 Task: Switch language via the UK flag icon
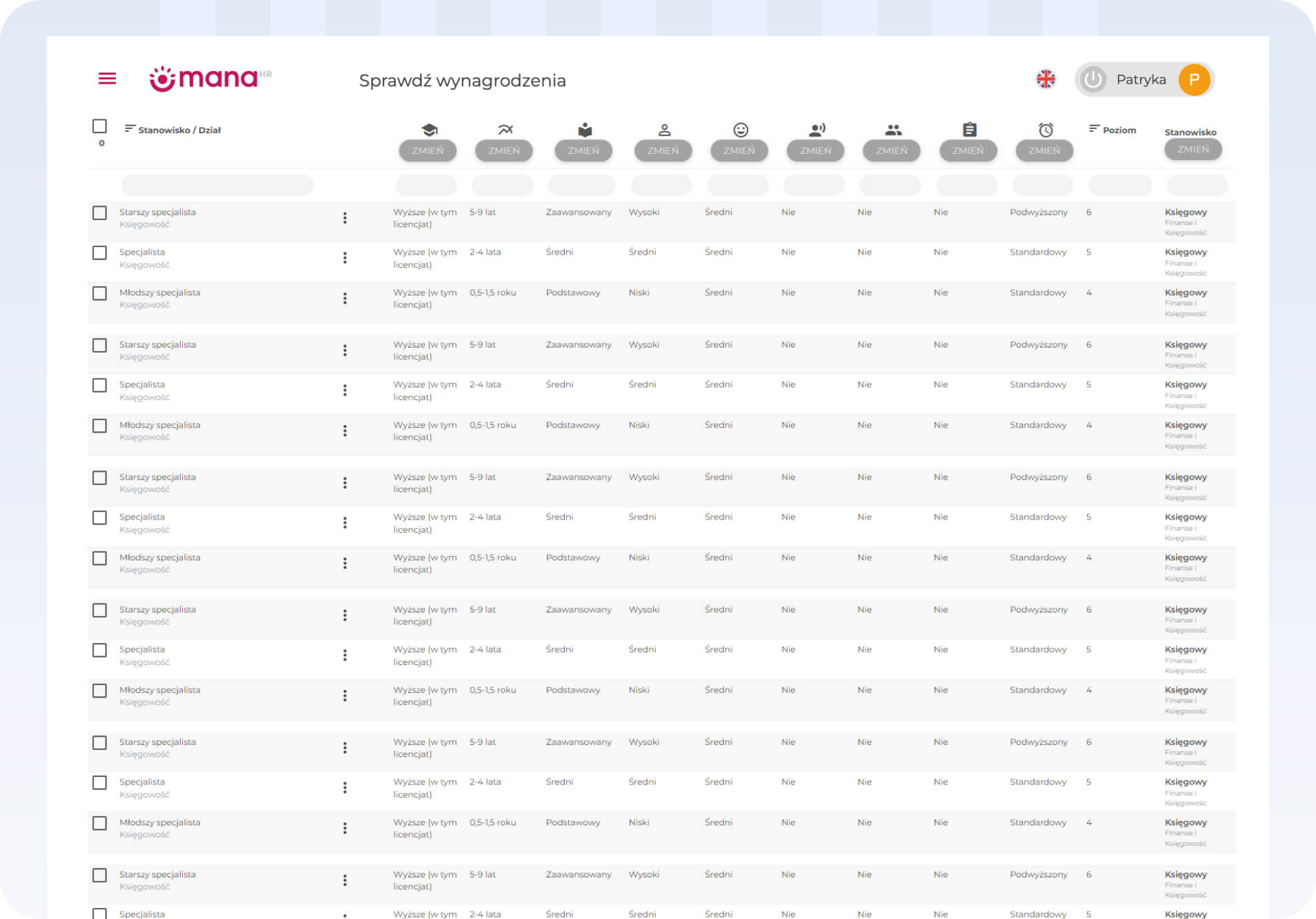click(x=1046, y=79)
